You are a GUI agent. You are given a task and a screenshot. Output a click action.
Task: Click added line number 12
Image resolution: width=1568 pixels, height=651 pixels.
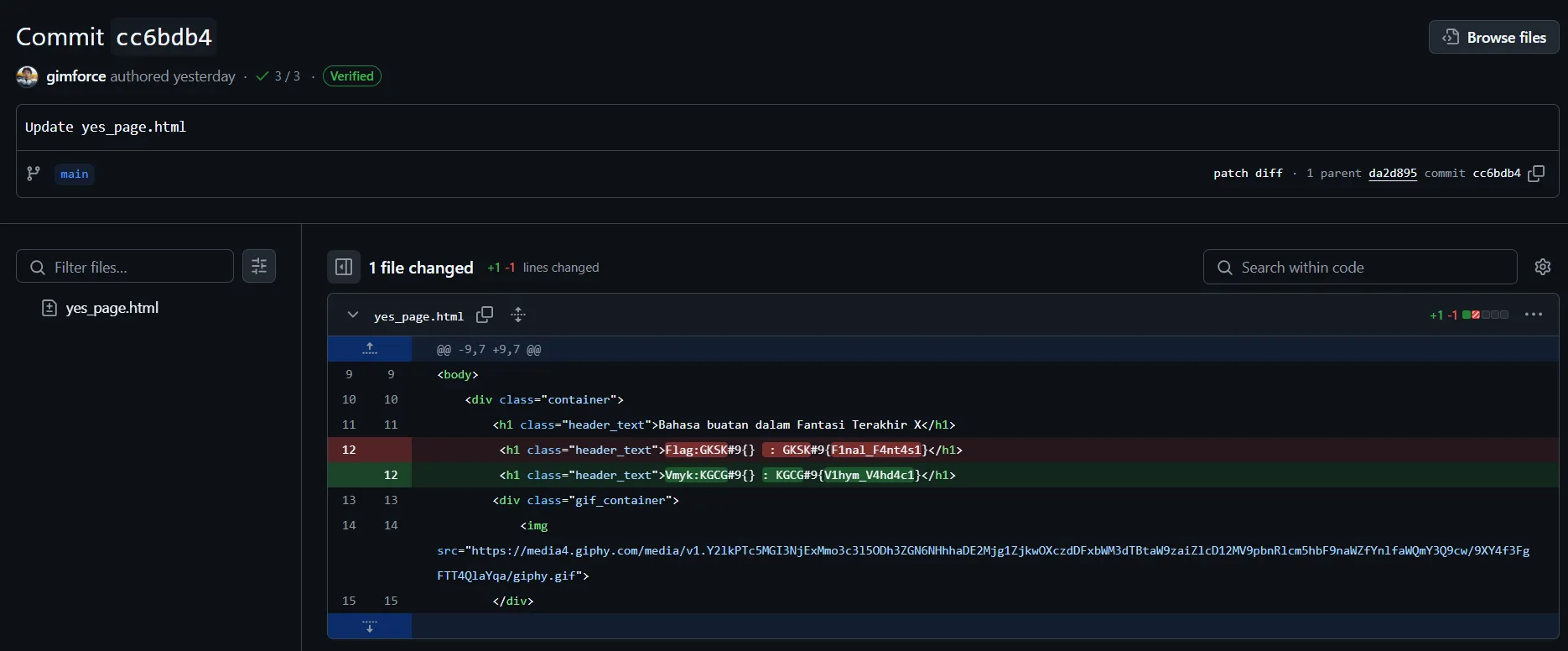(391, 475)
